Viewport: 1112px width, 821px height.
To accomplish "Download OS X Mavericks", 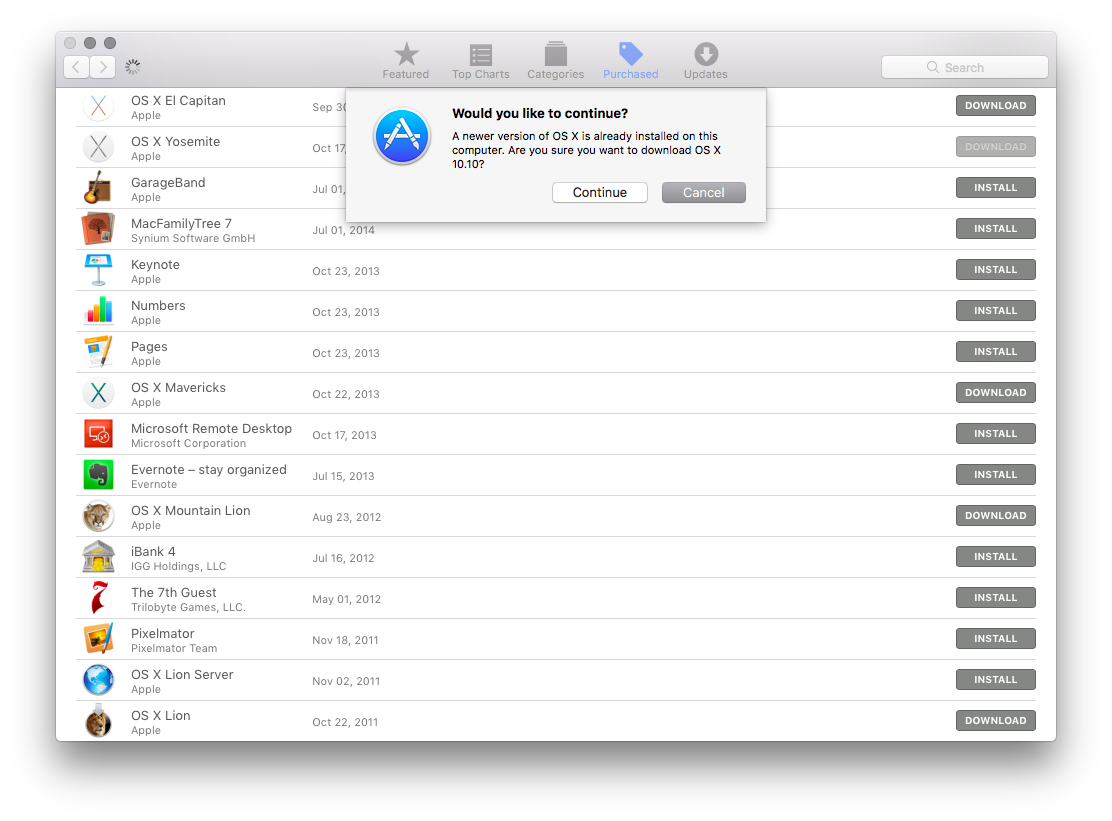I will [x=996, y=393].
